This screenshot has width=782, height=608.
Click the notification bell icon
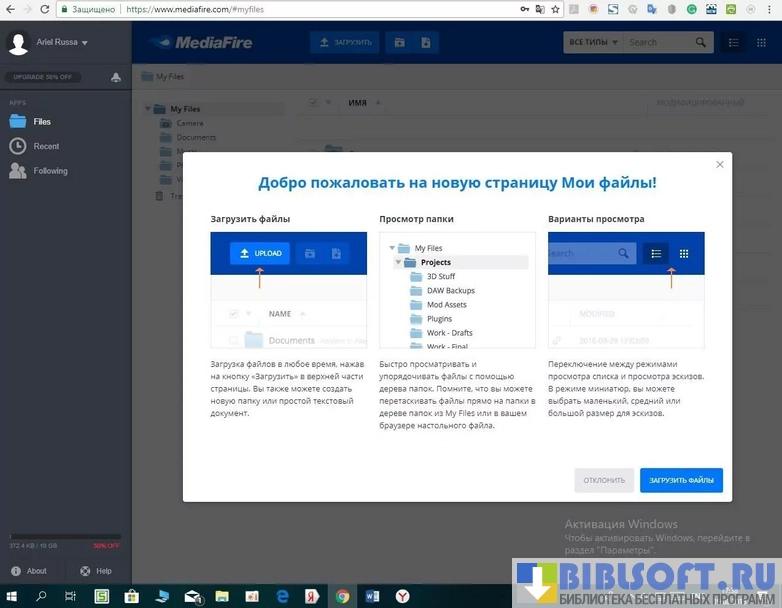pos(116,77)
